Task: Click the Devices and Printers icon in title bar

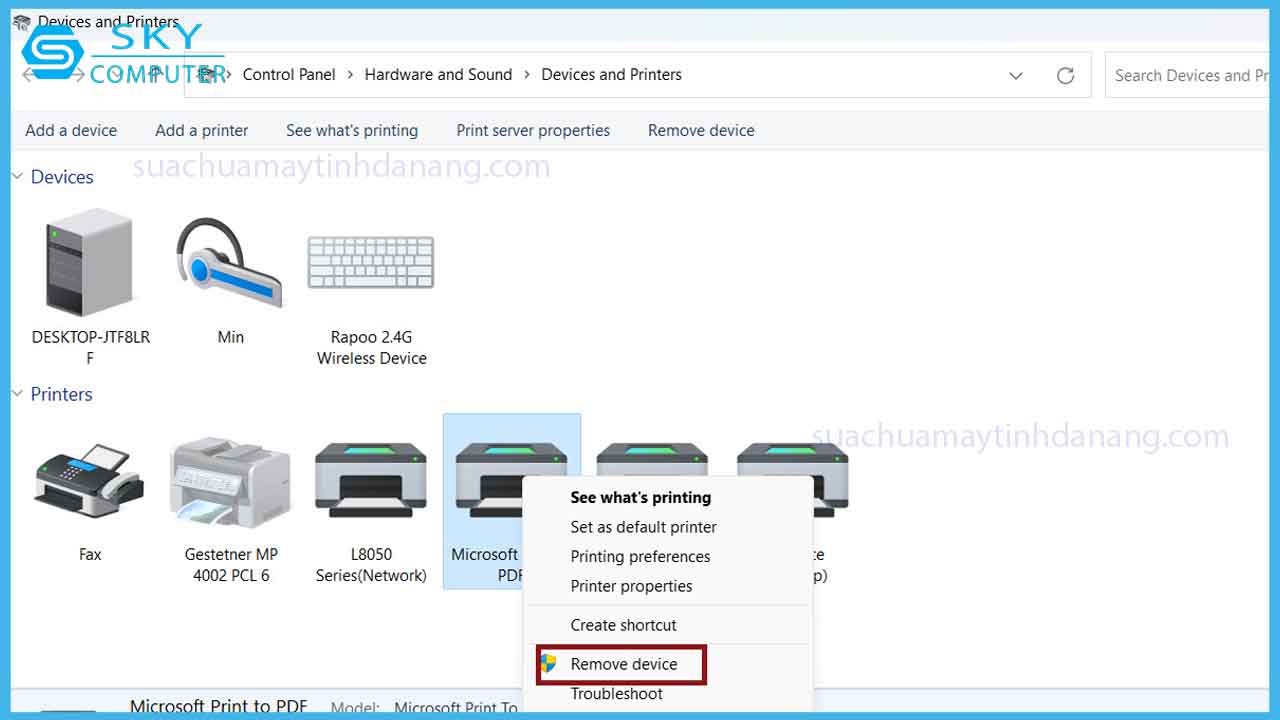Action: (22, 20)
